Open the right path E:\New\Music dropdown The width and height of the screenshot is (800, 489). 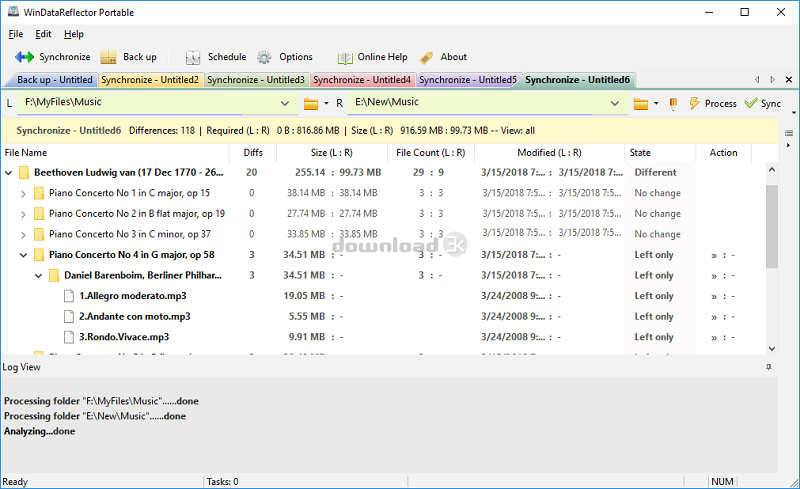(616, 103)
